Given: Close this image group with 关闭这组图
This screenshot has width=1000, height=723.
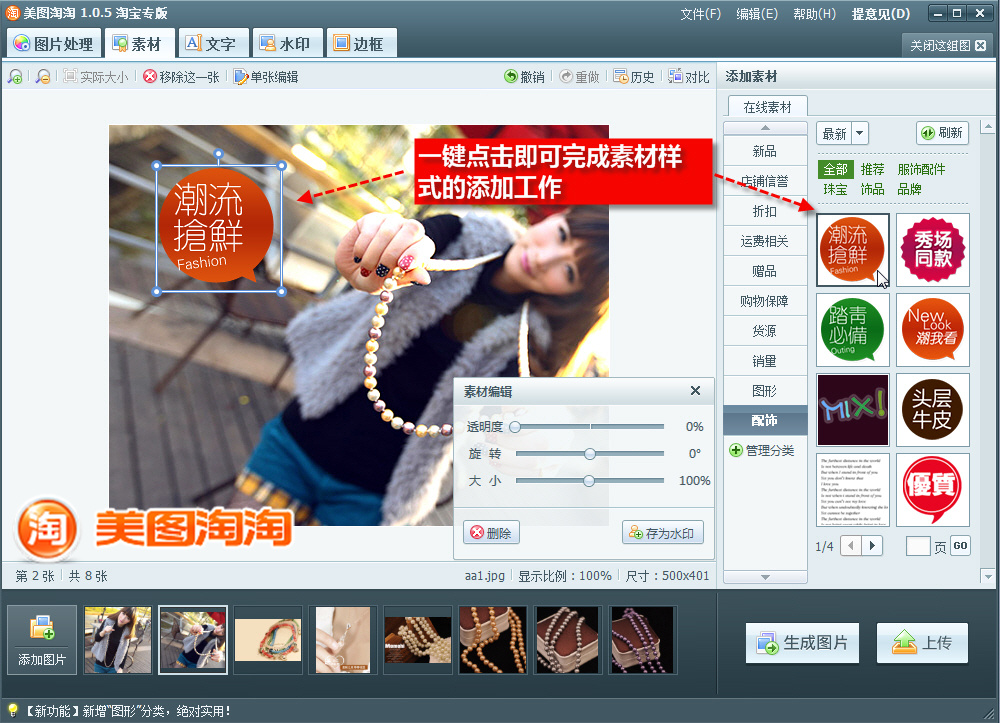Looking at the screenshot, I should click(948, 45).
